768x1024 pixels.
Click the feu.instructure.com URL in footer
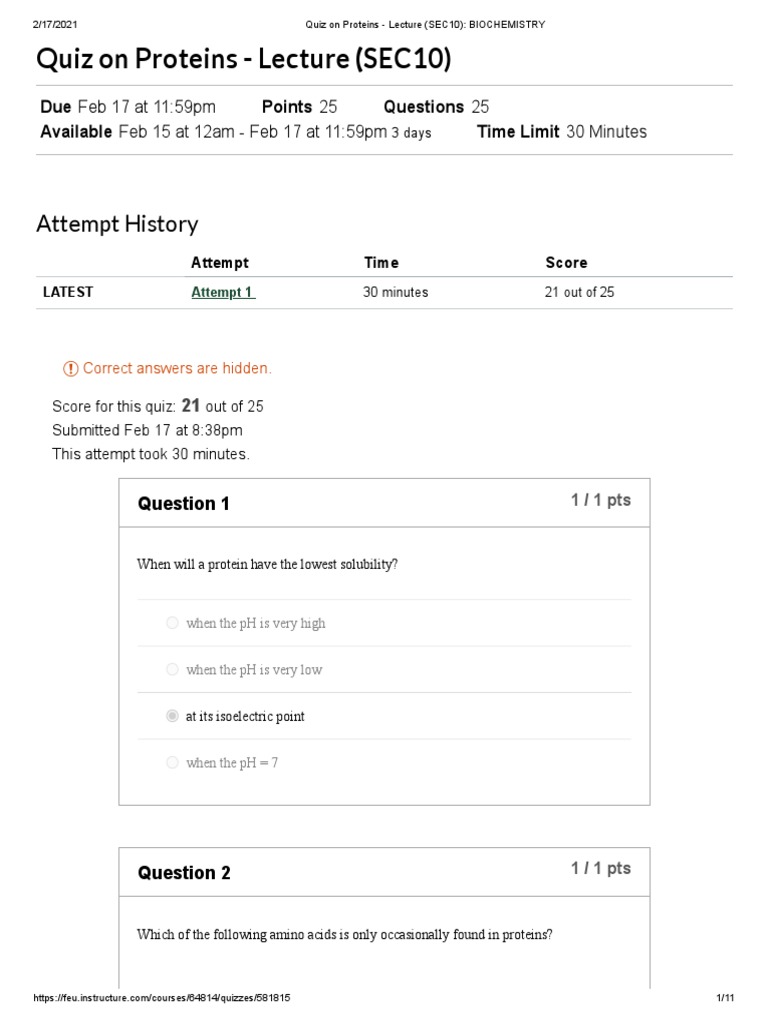click(x=162, y=999)
